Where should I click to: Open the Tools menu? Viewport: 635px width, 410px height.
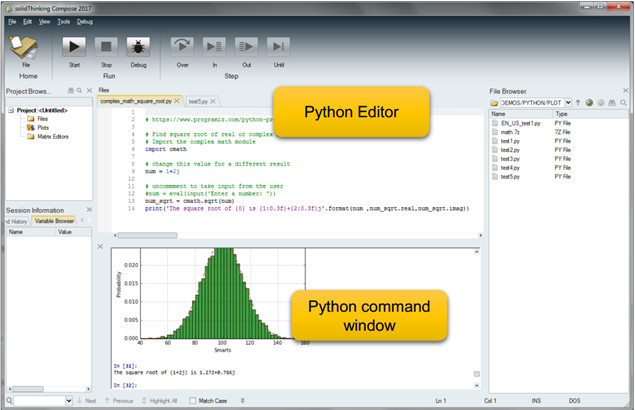[63, 20]
